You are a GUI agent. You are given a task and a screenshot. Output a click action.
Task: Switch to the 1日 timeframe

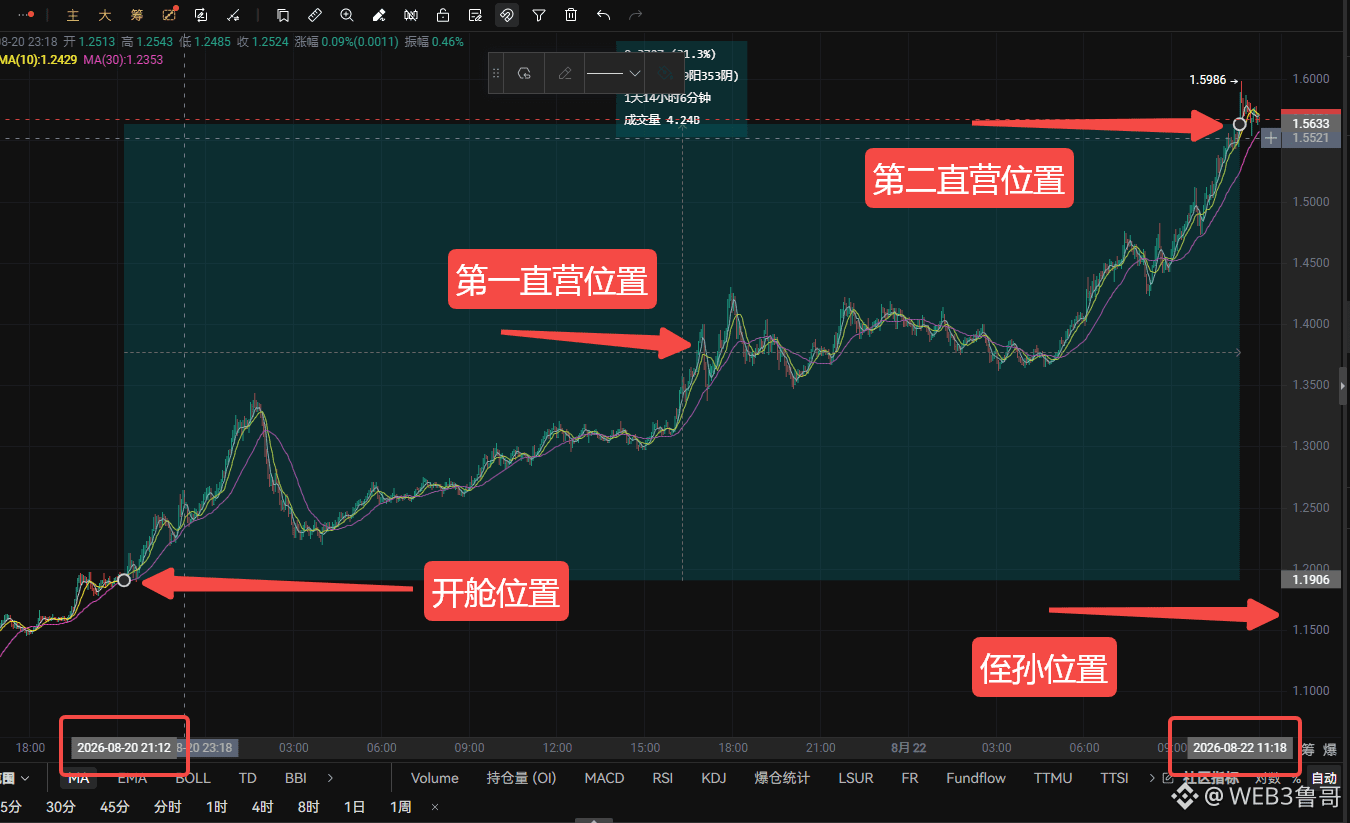(x=354, y=807)
